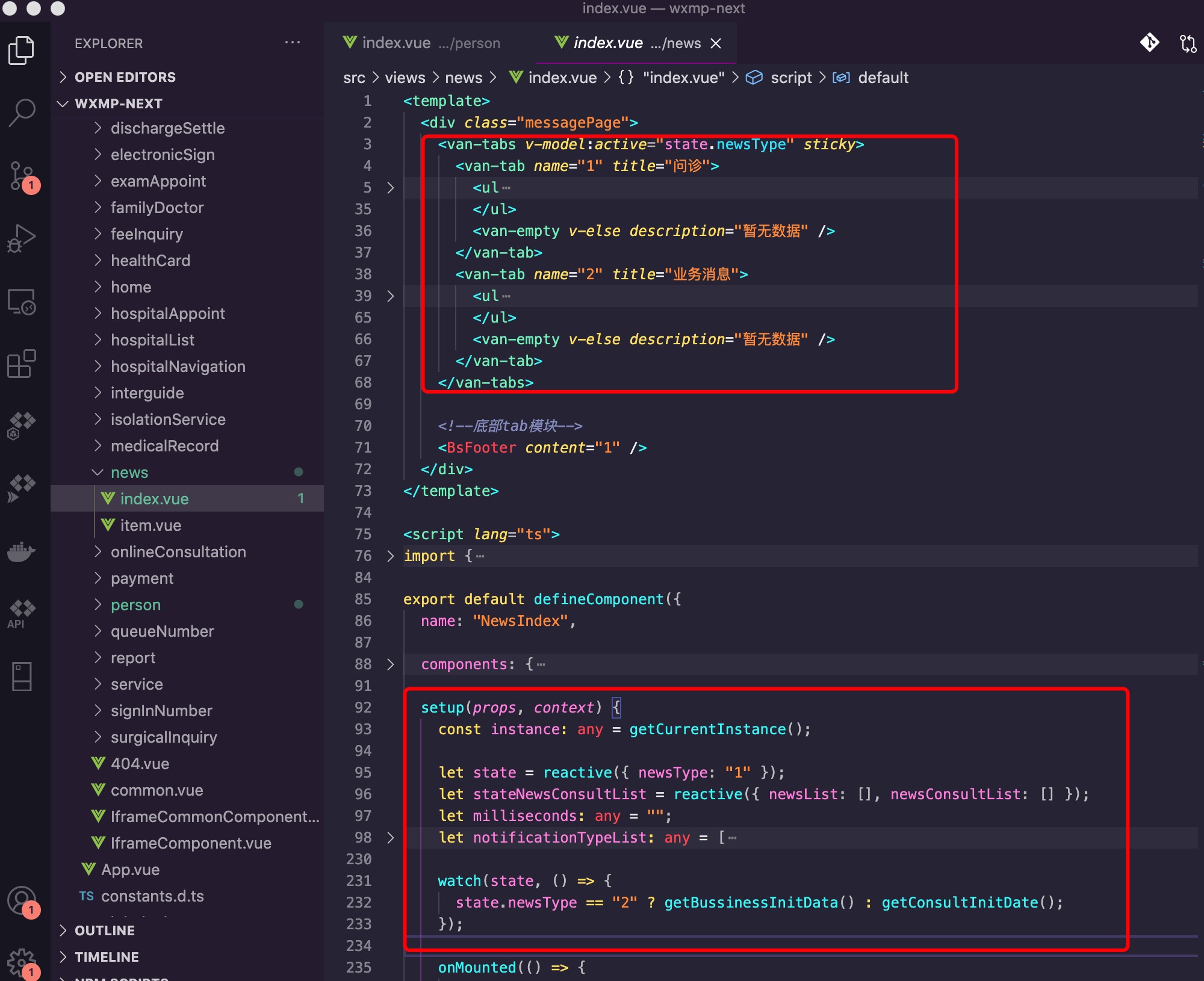
Task: Click 'getCurrentInstance' on line 93
Action: click(707, 729)
